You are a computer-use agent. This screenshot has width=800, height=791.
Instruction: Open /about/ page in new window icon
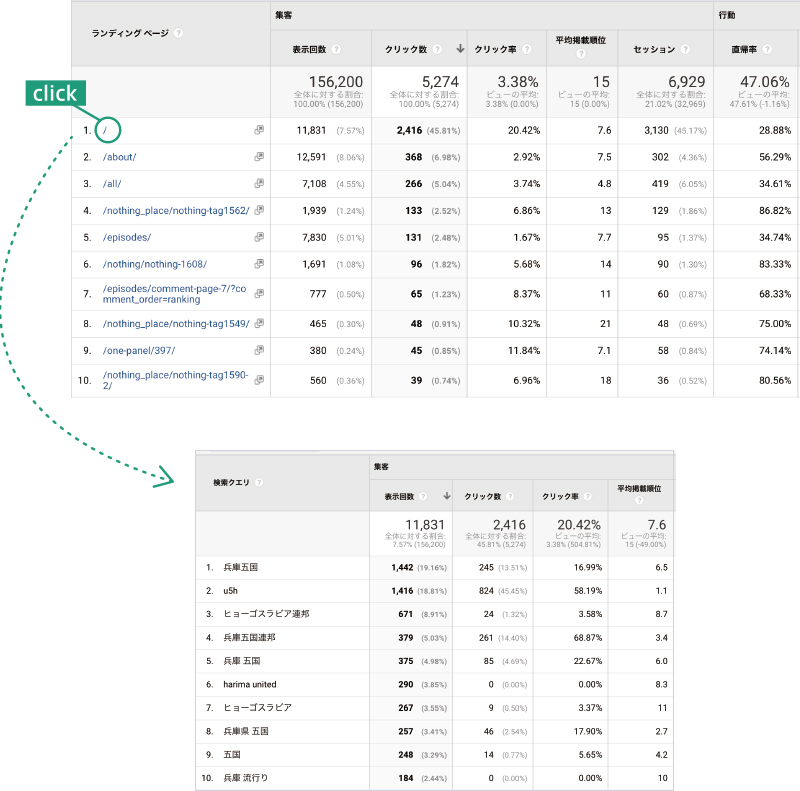tap(259, 157)
